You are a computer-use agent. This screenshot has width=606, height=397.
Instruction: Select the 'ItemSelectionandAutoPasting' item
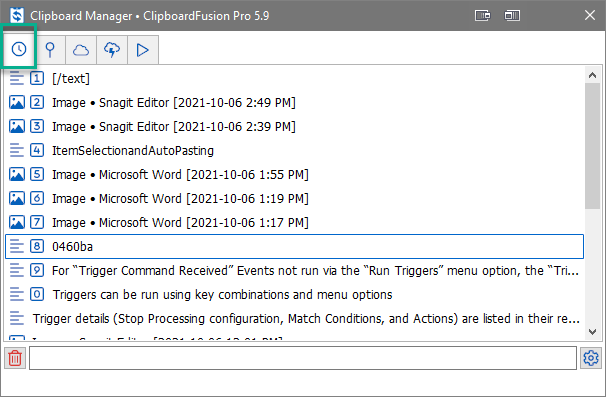pos(294,150)
